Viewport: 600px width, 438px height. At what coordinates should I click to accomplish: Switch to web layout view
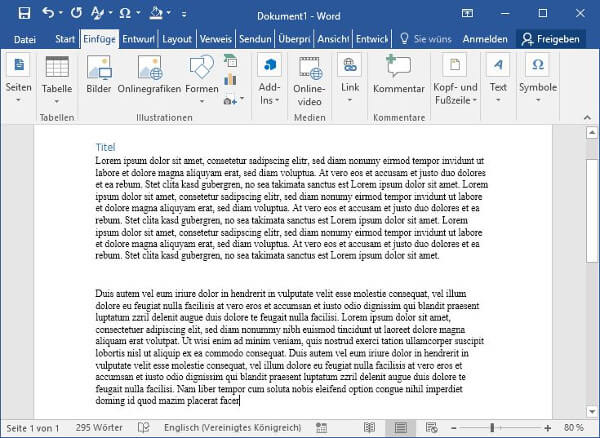click(431, 428)
